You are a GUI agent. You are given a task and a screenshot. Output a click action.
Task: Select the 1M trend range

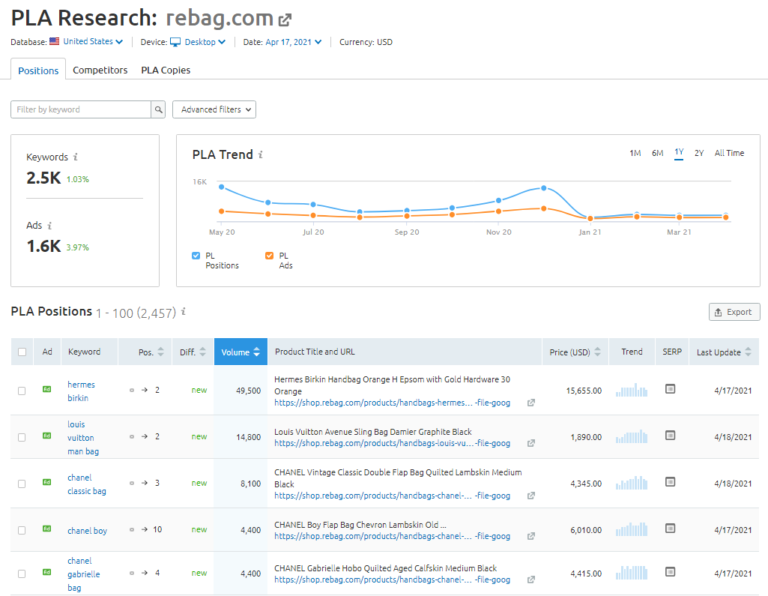[635, 153]
